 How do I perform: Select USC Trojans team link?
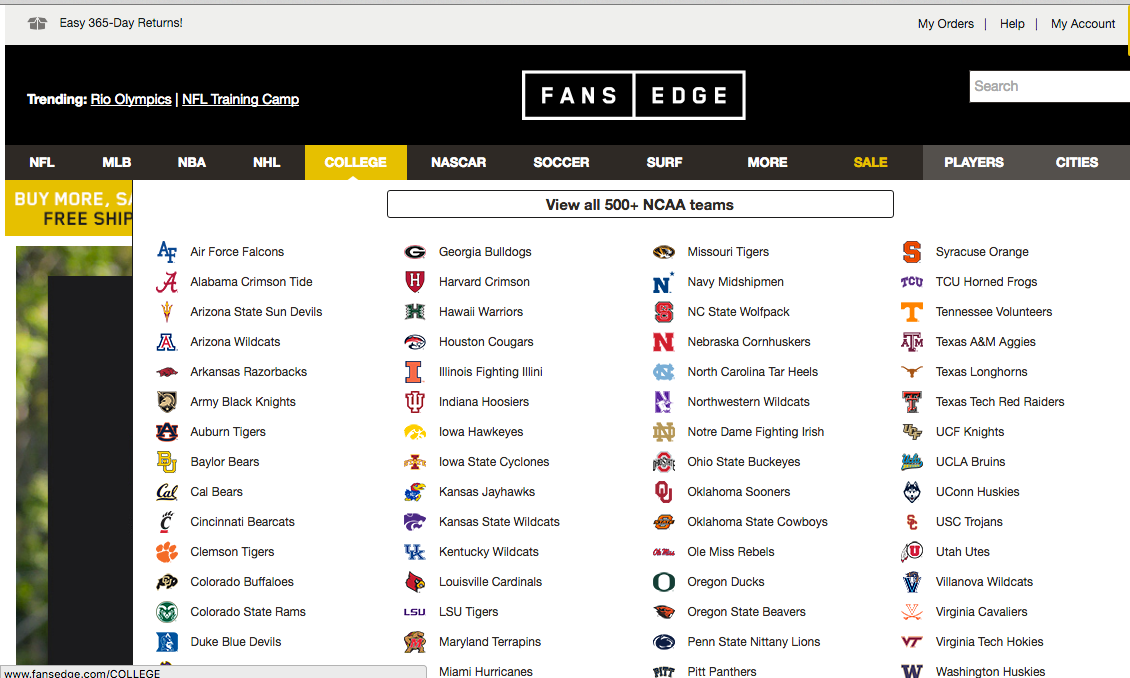(969, 522)
